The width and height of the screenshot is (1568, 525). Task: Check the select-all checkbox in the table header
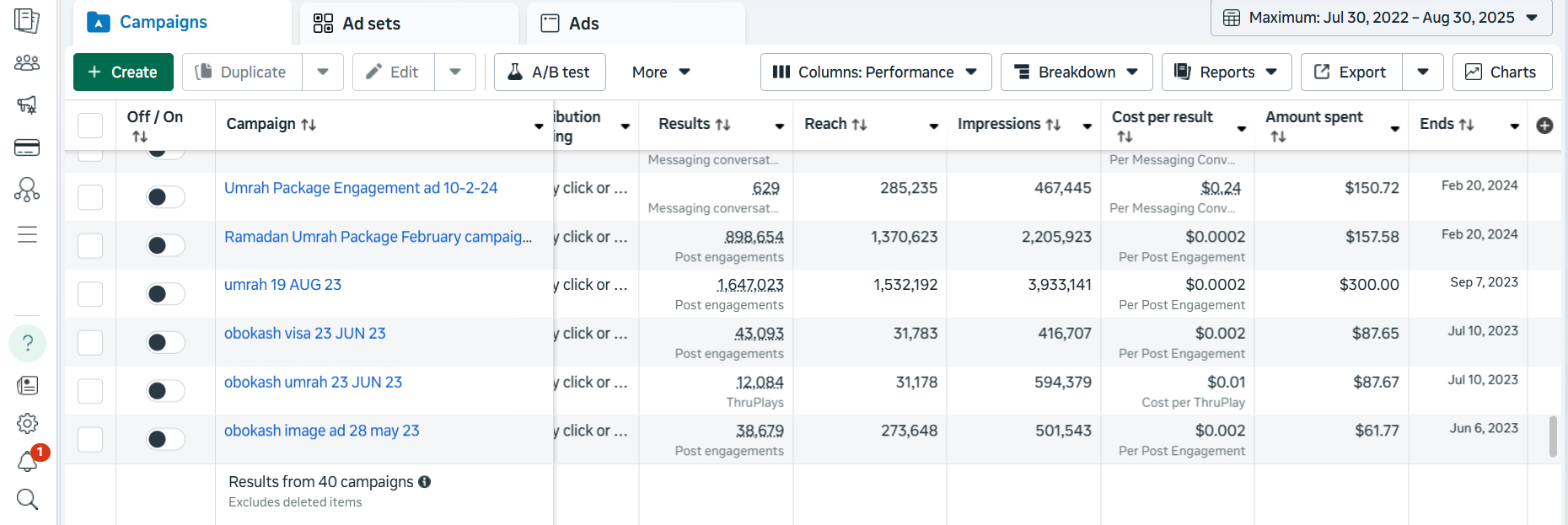click(90, 126)
